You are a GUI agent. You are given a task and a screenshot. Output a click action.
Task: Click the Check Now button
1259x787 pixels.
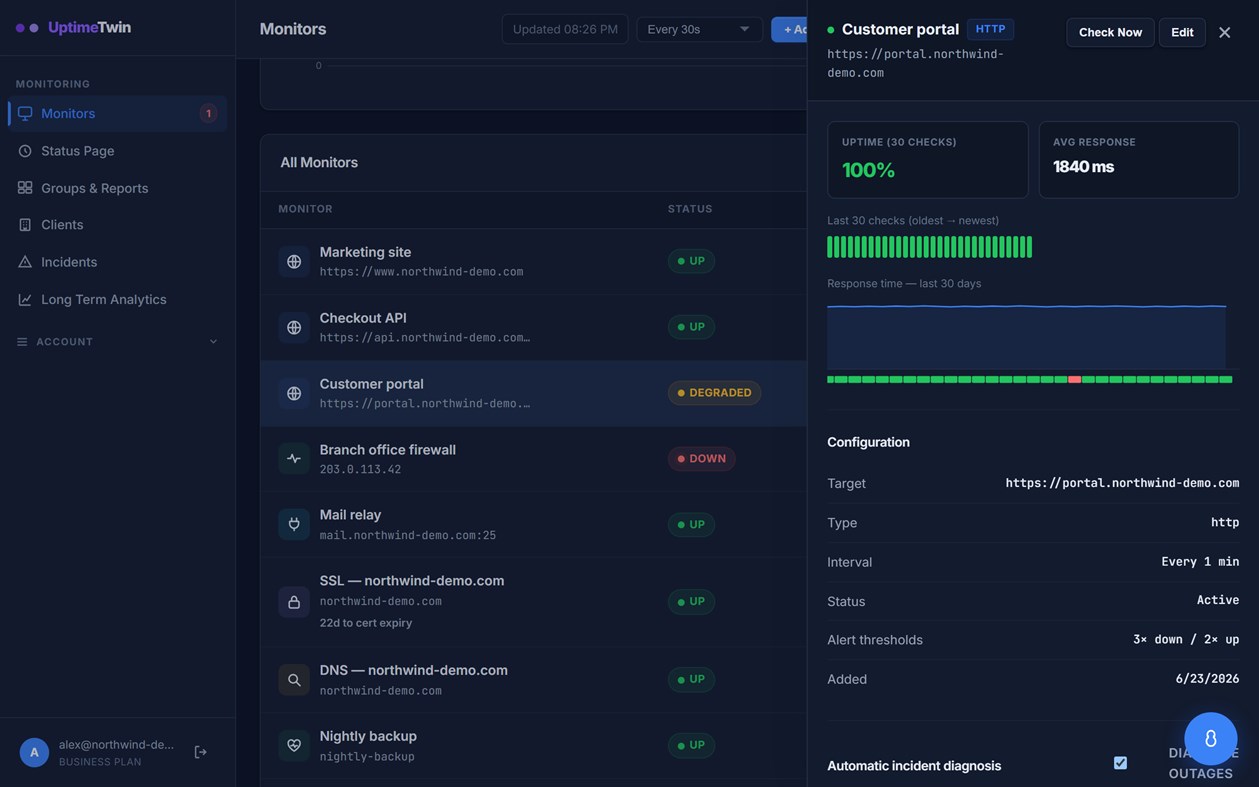pos(1110,32)
